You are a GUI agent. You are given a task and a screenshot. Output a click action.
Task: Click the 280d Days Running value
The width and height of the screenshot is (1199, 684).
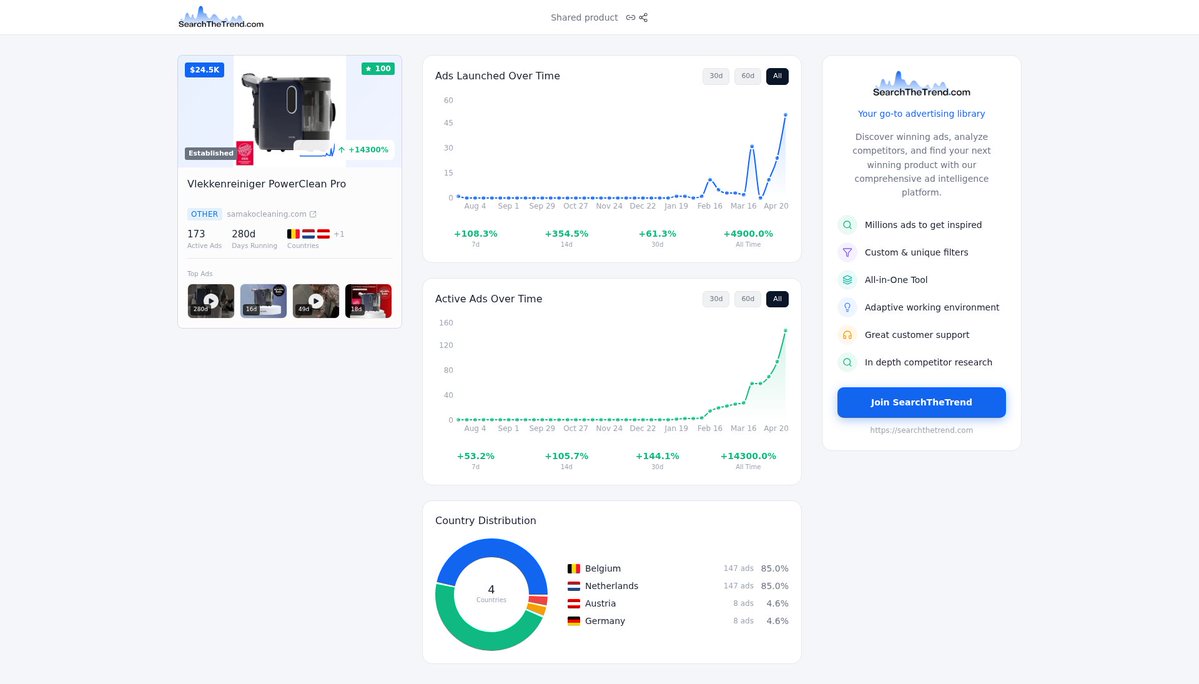tap(243, 234)
